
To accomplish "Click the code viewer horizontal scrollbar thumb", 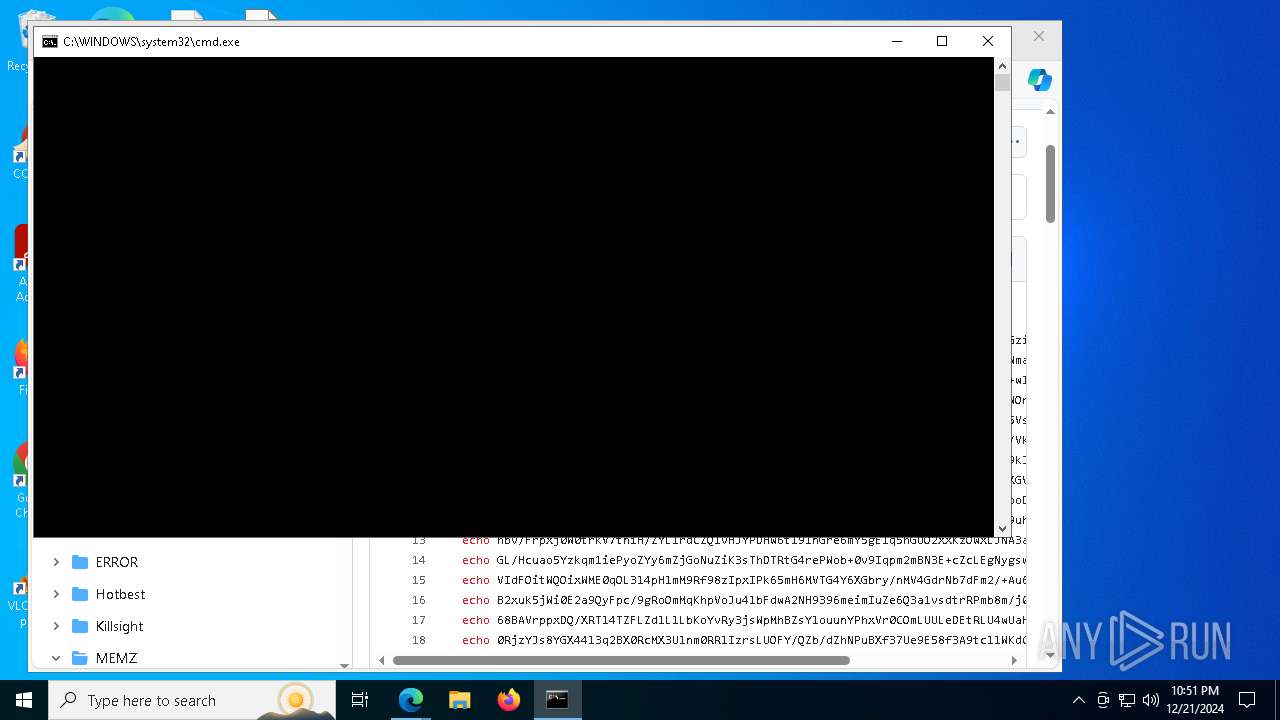I will coord(621,660).
